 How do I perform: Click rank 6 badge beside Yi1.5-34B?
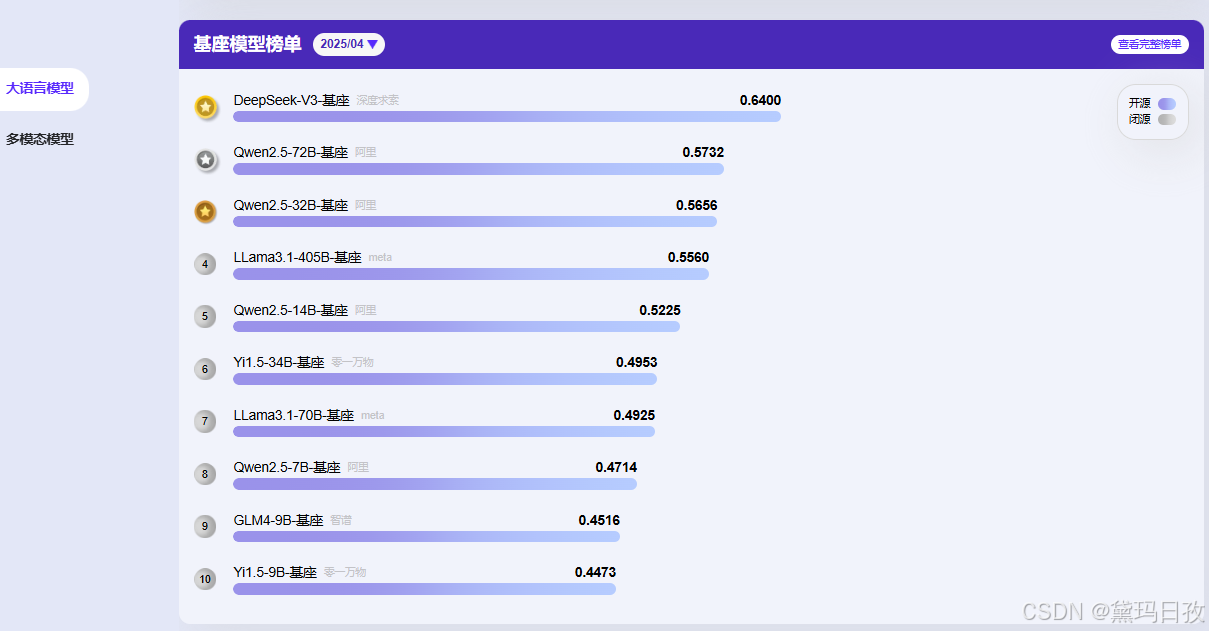point(205,369)
